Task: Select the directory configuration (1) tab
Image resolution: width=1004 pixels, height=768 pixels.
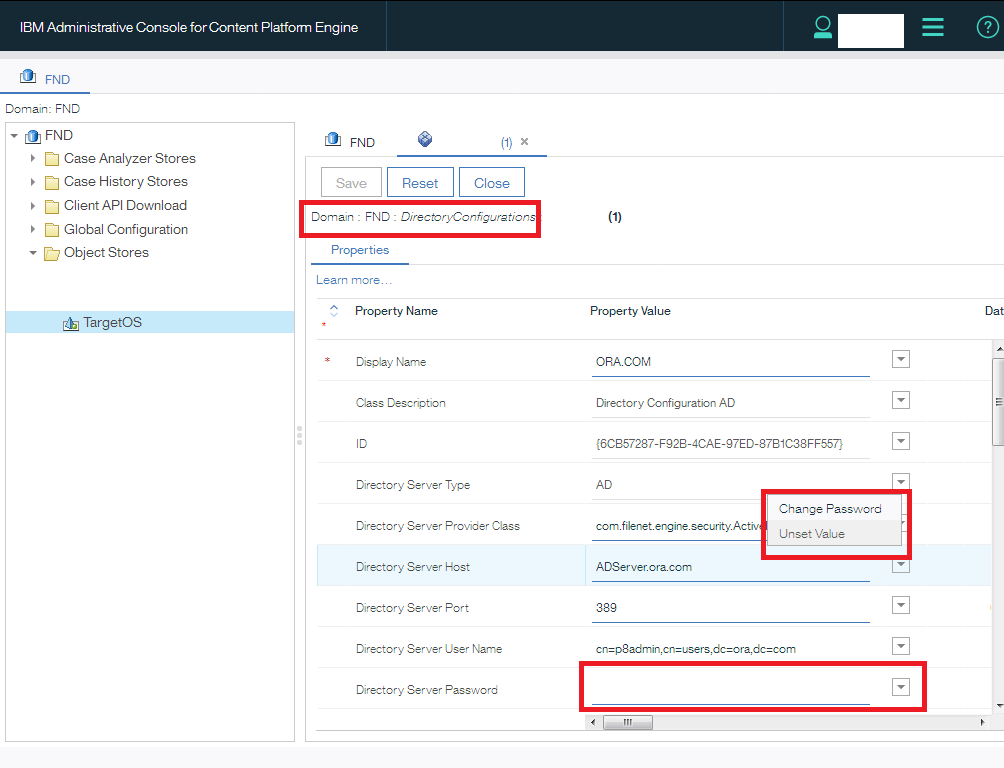Action: [x=472, y=142]
